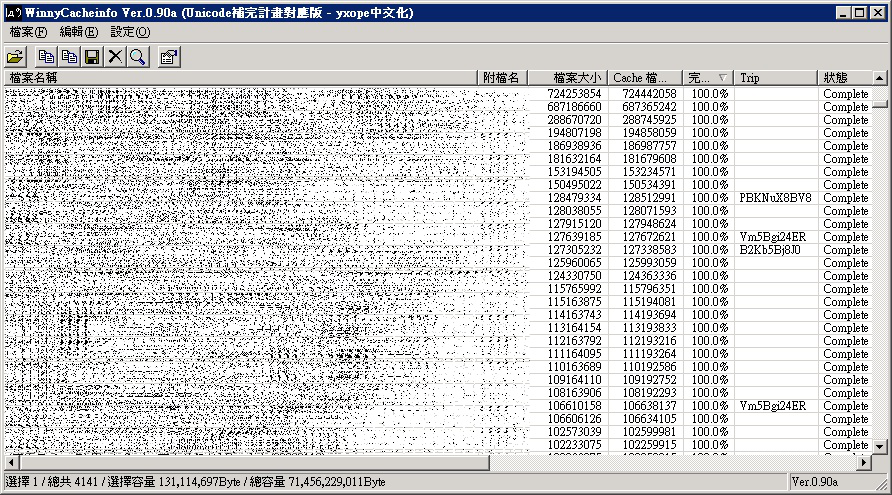Click the file size 125960065

click(x=574, y=263)
